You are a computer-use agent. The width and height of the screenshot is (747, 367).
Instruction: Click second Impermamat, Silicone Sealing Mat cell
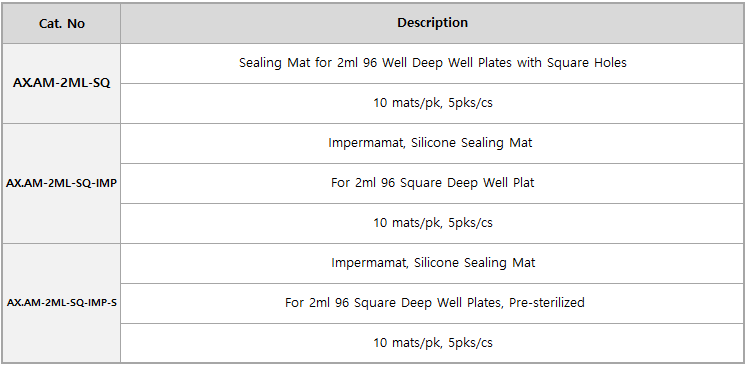point(432,264)
